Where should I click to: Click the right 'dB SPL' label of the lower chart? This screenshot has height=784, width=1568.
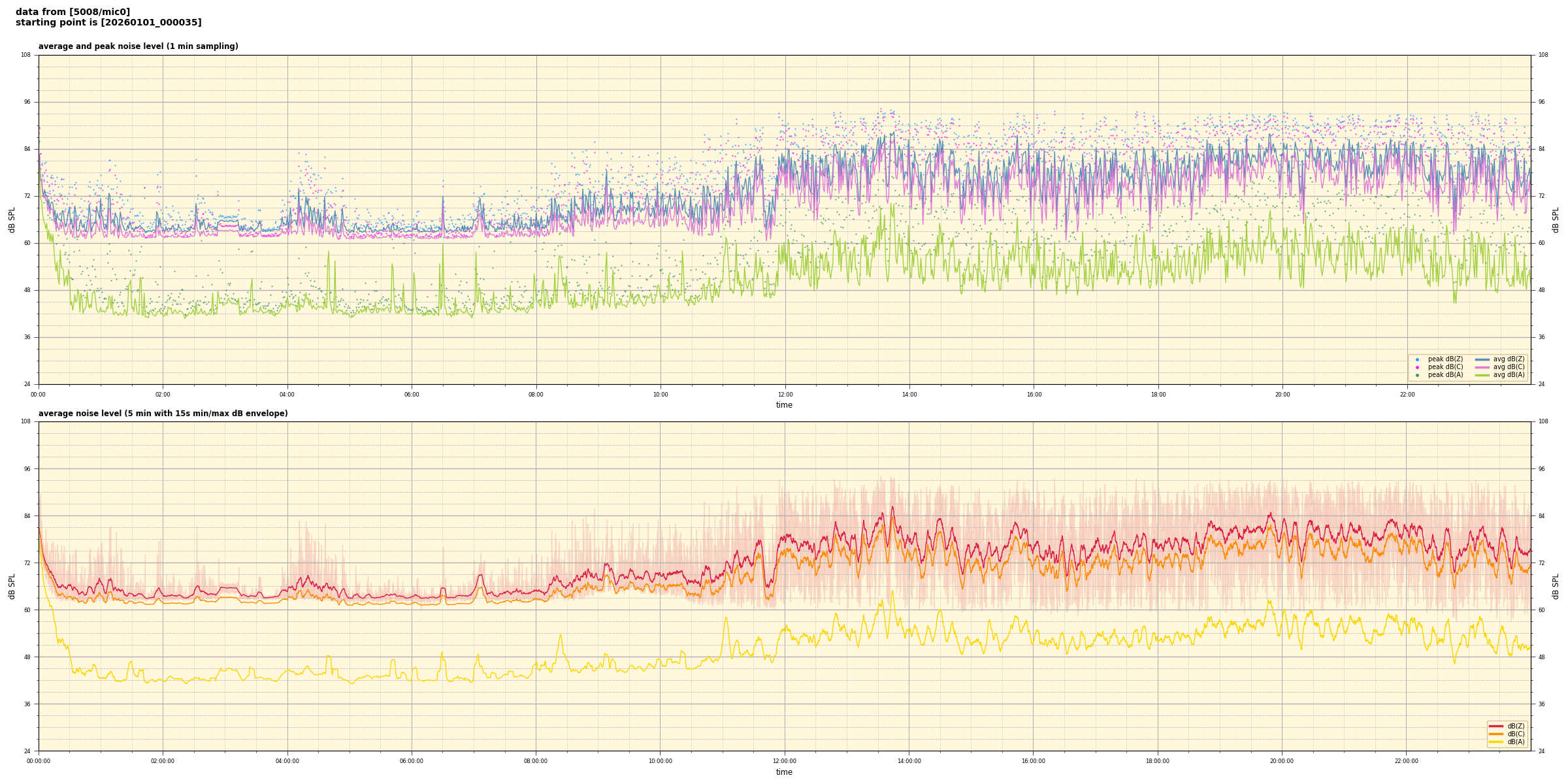1556,586
